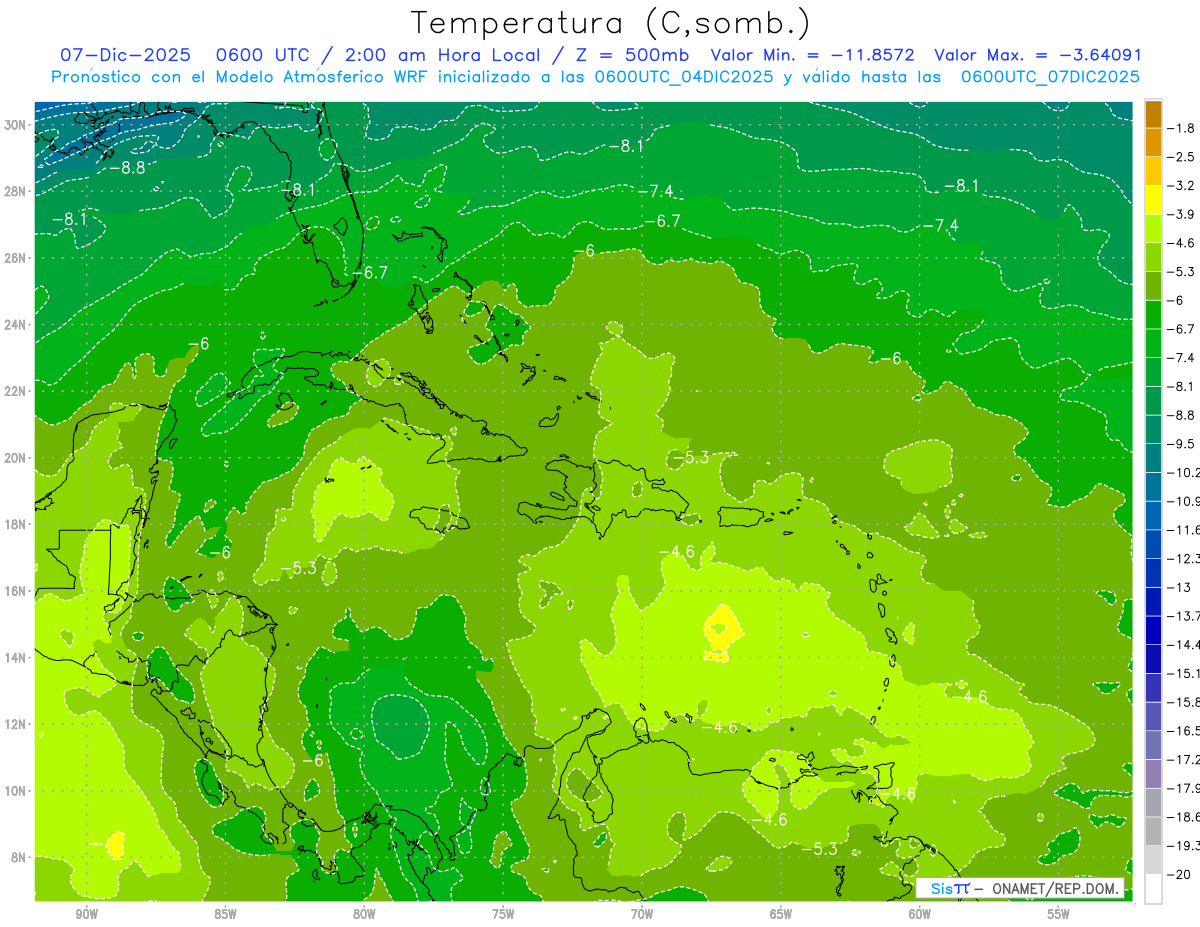Click the colorbar label "-9.5"
Screen dimensions: 1200x927
[1183, 443]
